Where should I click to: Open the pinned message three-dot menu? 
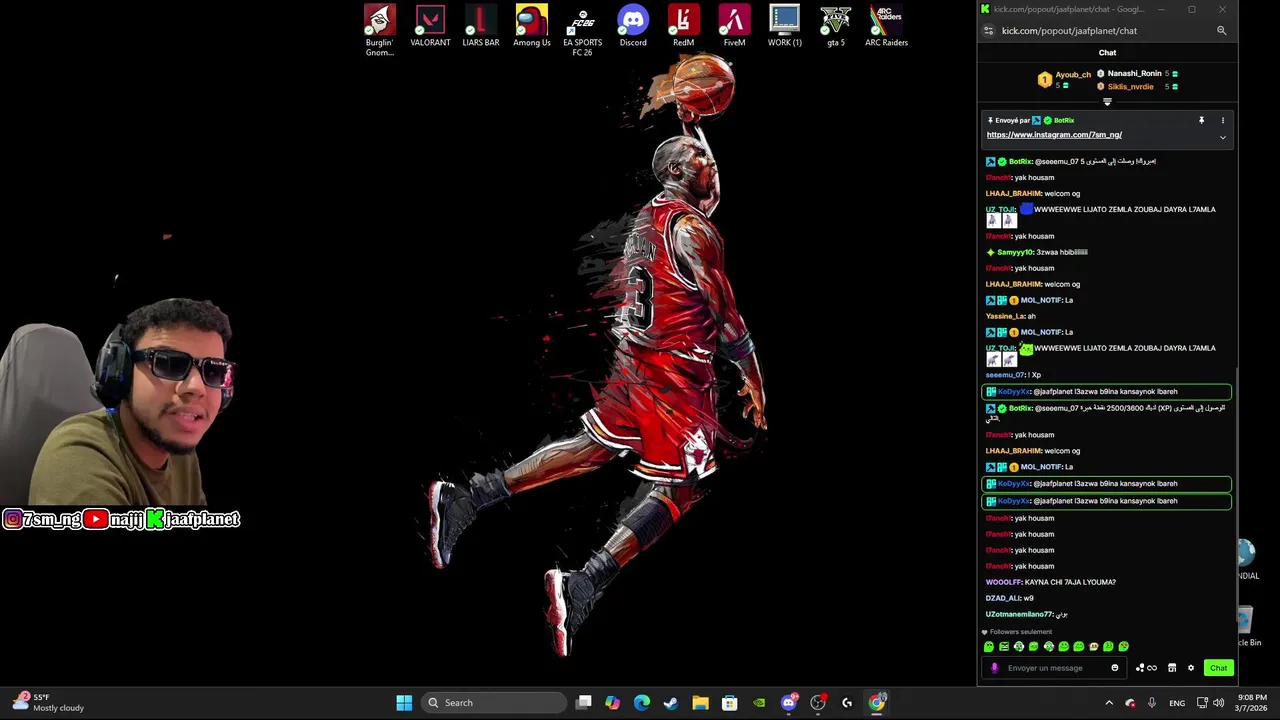pos(1222,120)
